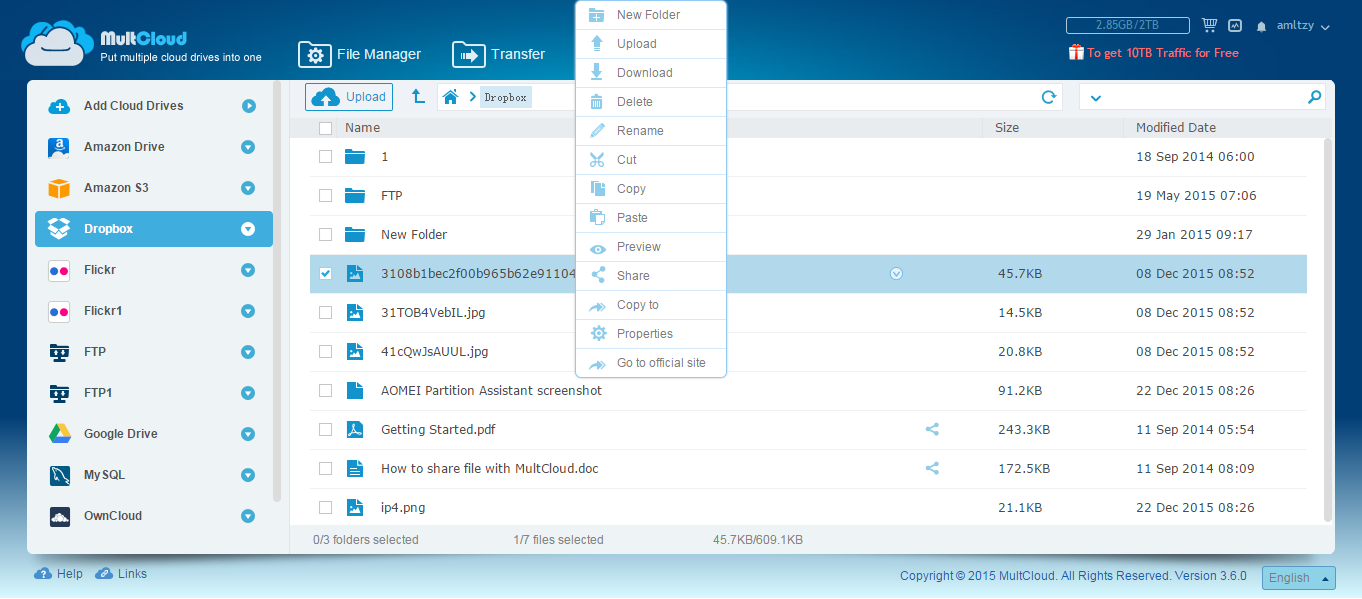
Task: Choose Download in context menu
Action: (651, 73)
